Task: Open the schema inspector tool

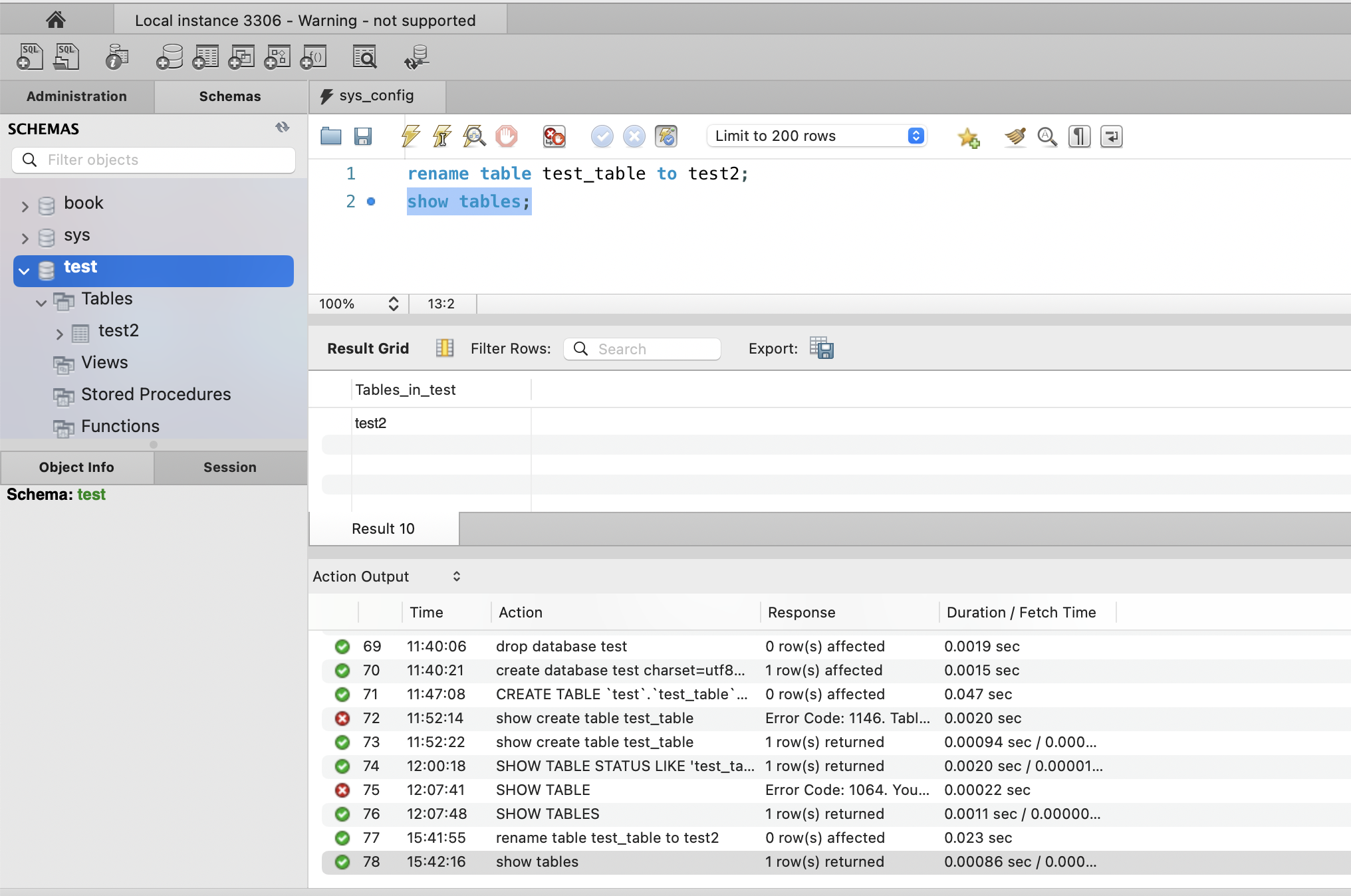Action: 365,56
